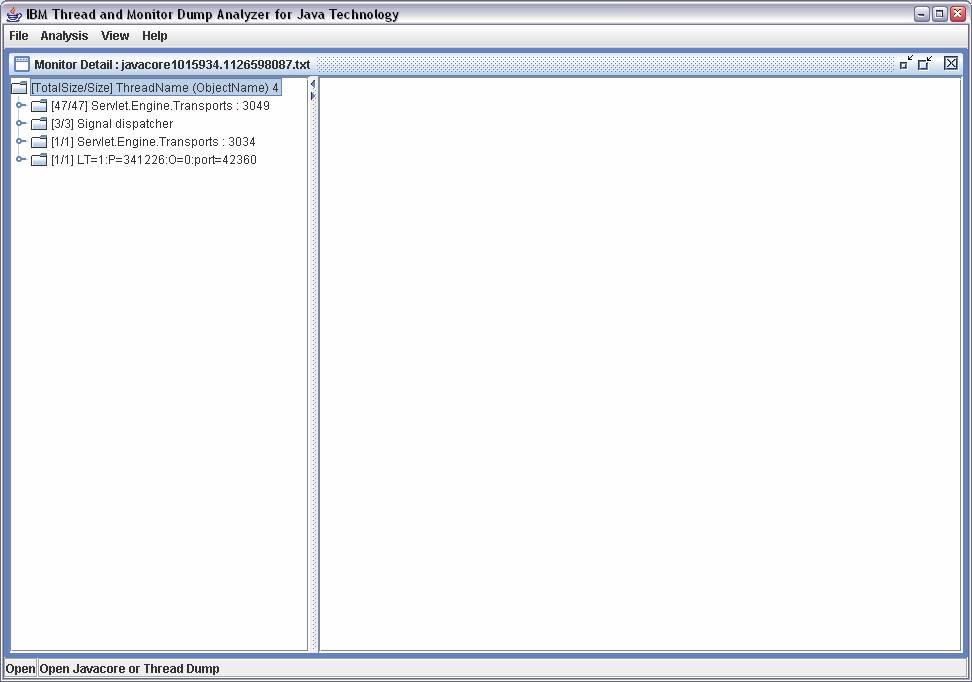Click folder icon beside Signal dispatcher

(x=39, y=124)
